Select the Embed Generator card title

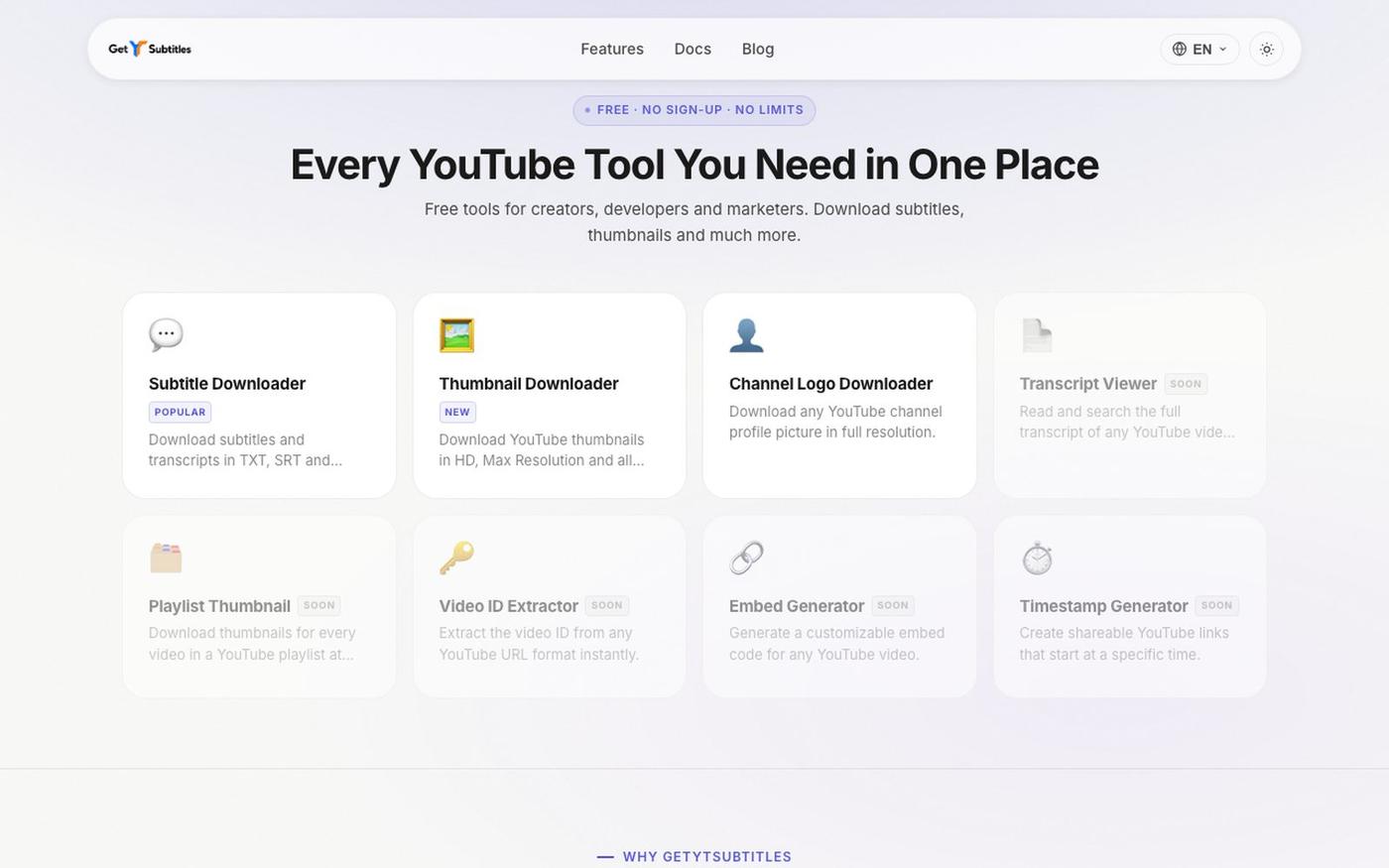797,606
